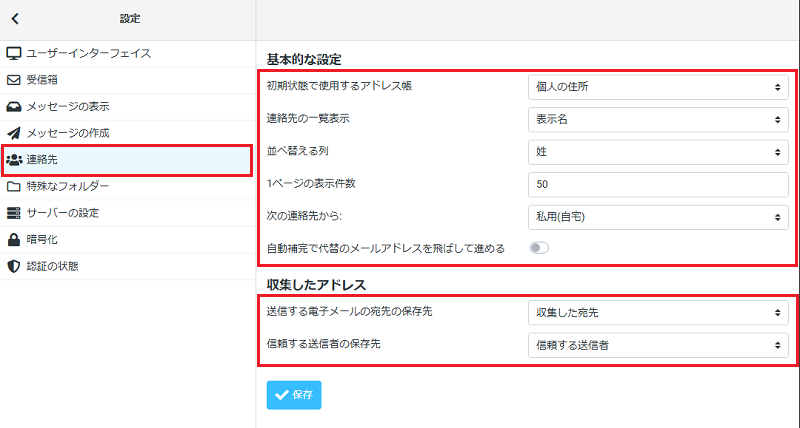Click the envelope icon for 受信箱
The width and height of the screenshot is (800, 428).
click(14, 80)
